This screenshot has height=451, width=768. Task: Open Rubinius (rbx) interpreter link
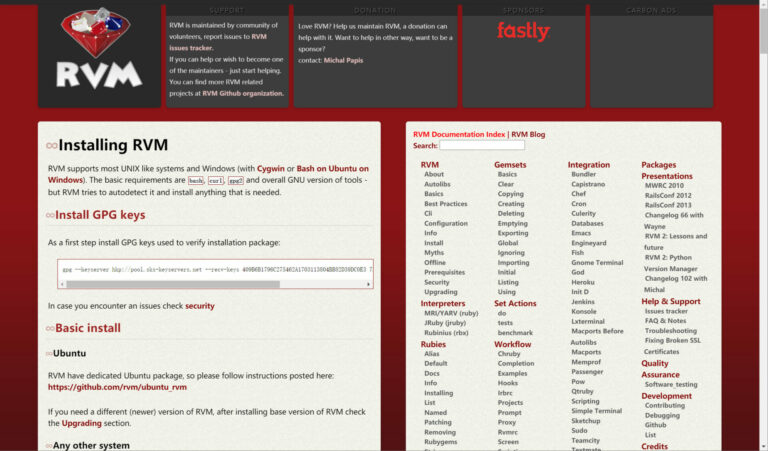click(446, 332)
